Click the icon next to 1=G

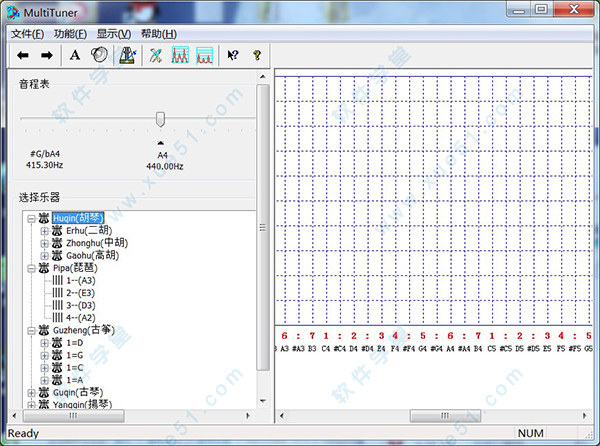pos(57,355)
